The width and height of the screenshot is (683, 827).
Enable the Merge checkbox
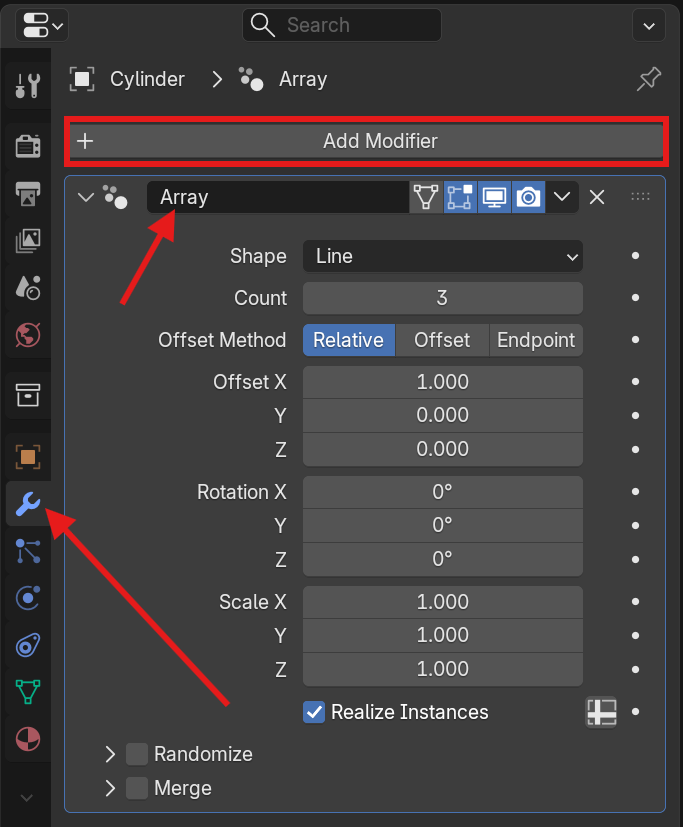click(x=137, y=788)
